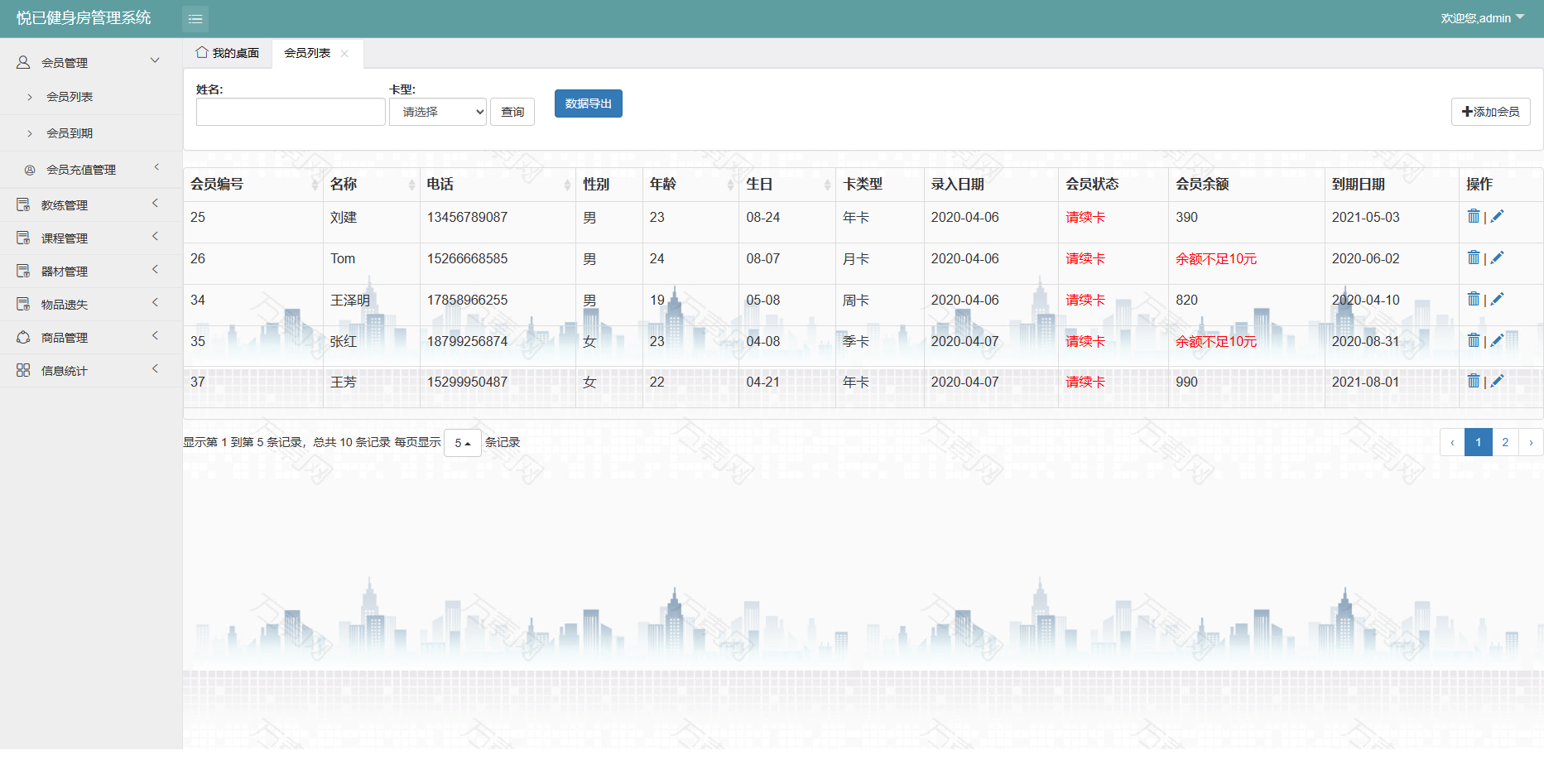
Task: Delete member 王芳 using trash icon
Action: click(1473, 381)
